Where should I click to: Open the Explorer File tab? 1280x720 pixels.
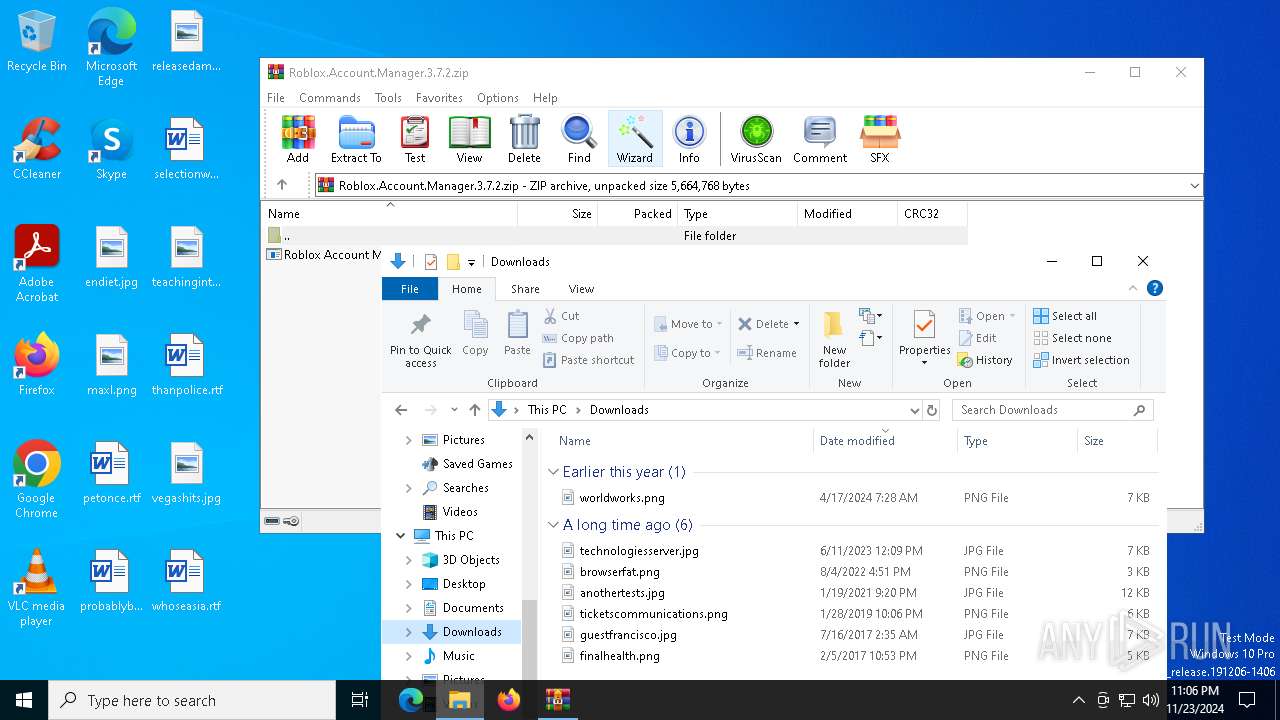click(x=410, y=289)
